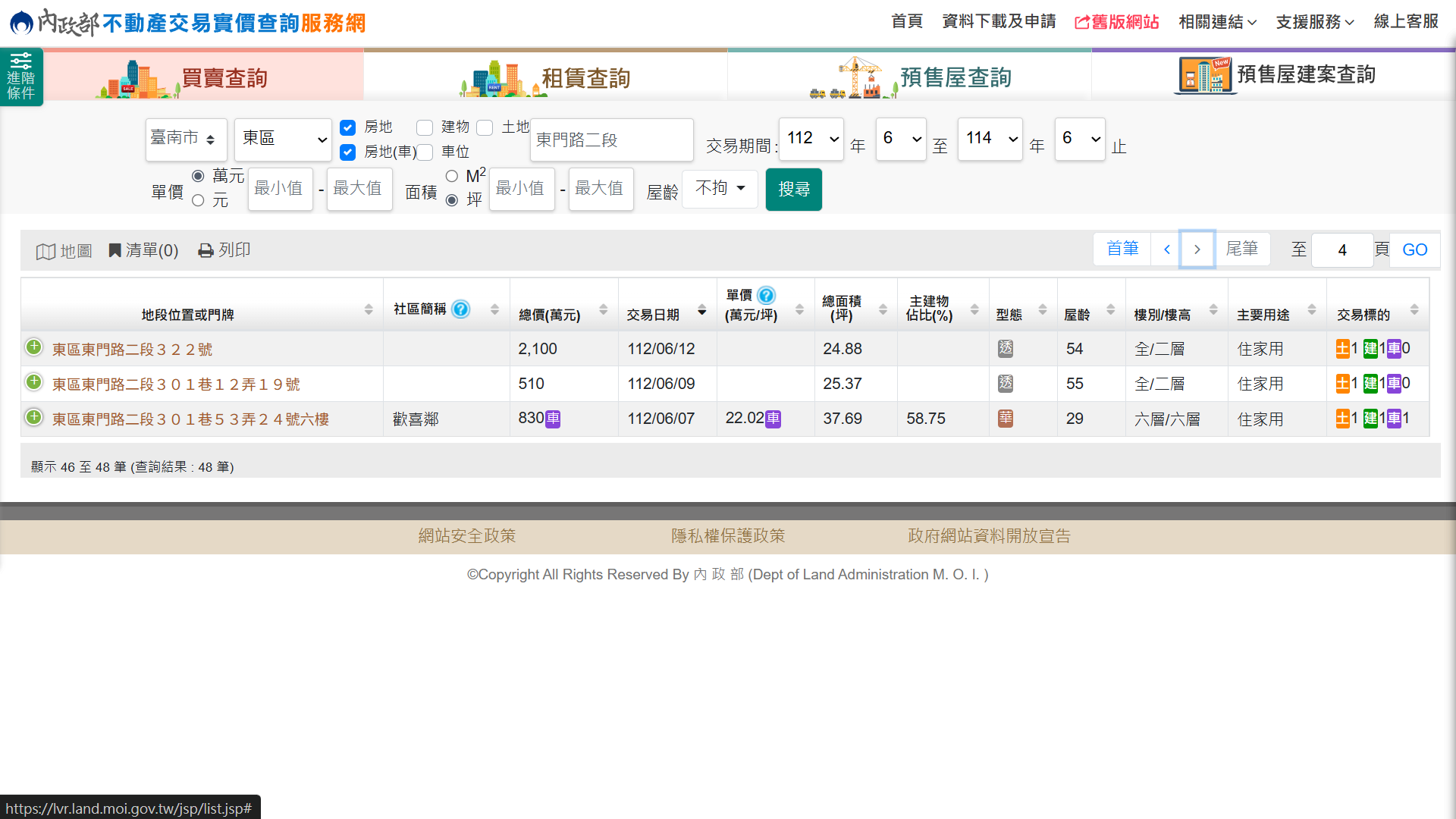Switch to 預售屋查詢 tab
Screen dimensions: 1456x819
pos(909,76)
